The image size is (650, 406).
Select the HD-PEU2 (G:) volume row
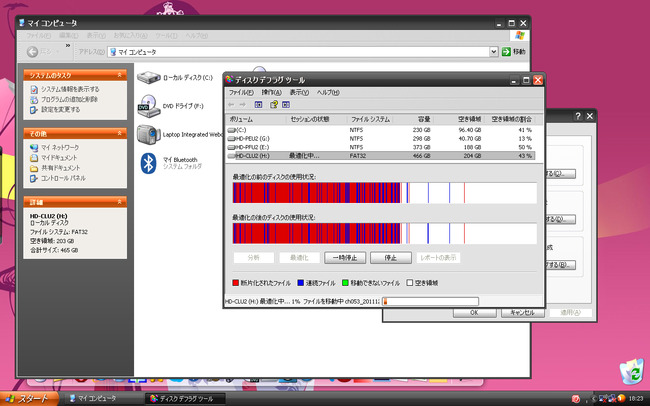pos(381,139)
